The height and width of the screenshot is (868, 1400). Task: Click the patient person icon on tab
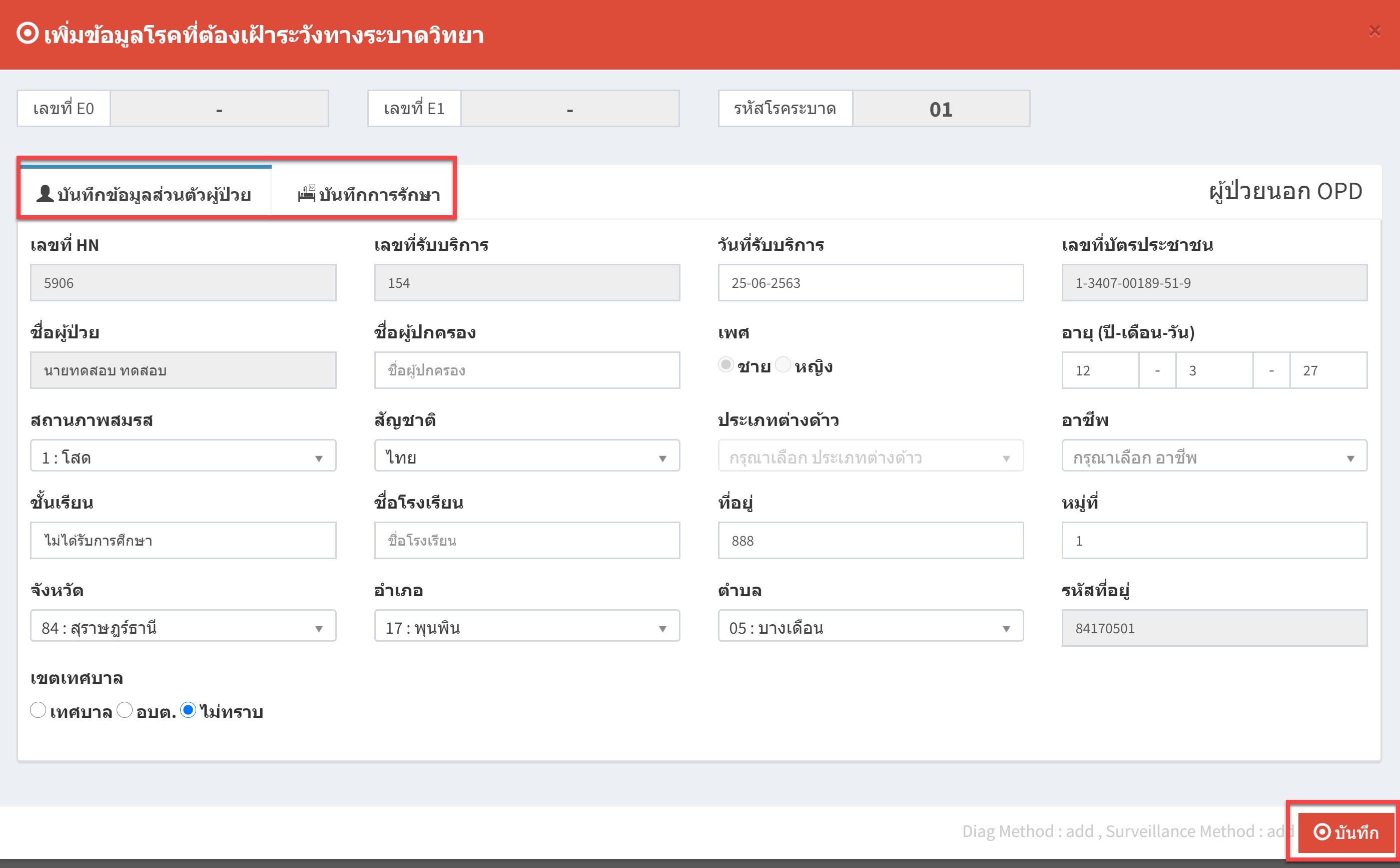(45, 193)
